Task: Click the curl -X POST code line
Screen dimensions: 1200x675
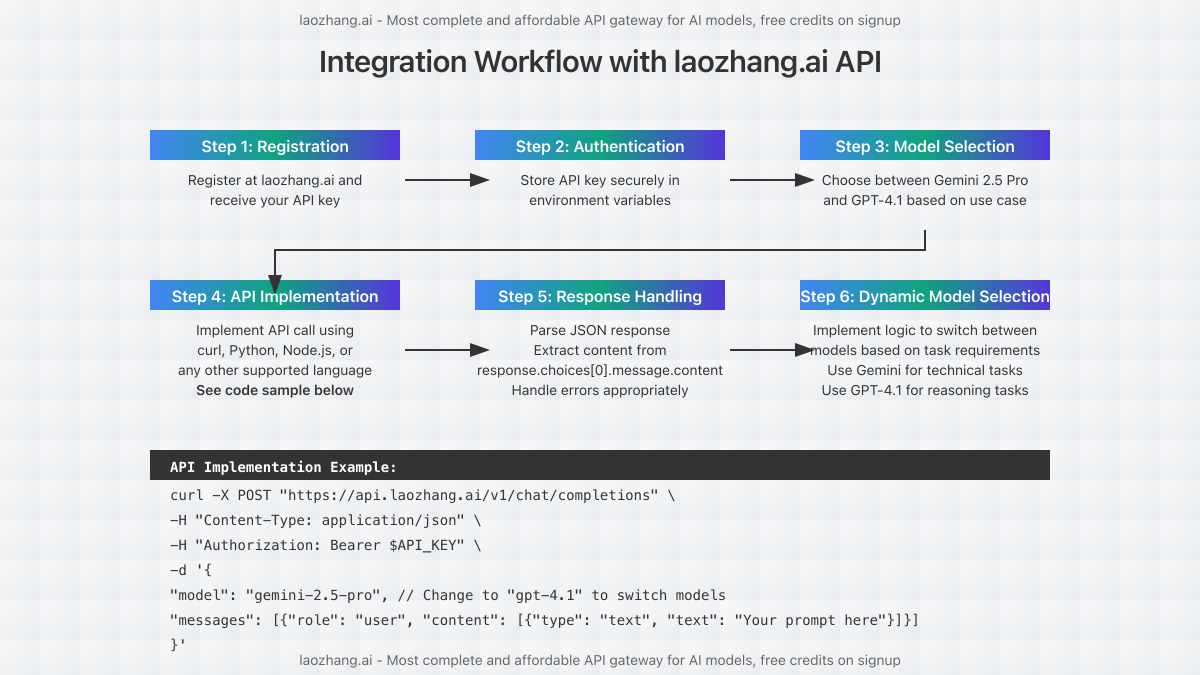Action: click(424, 495)
